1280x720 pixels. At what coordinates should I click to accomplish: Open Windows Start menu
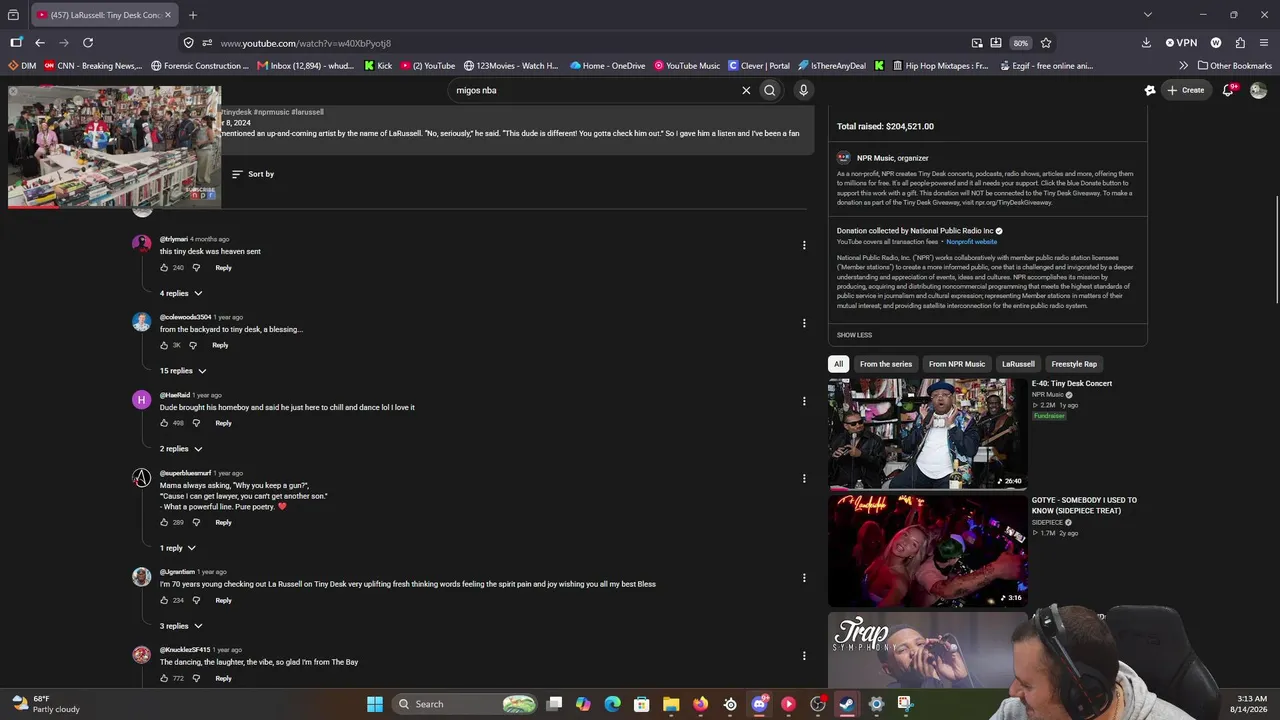pyautogui.click(x=375, y=704)
